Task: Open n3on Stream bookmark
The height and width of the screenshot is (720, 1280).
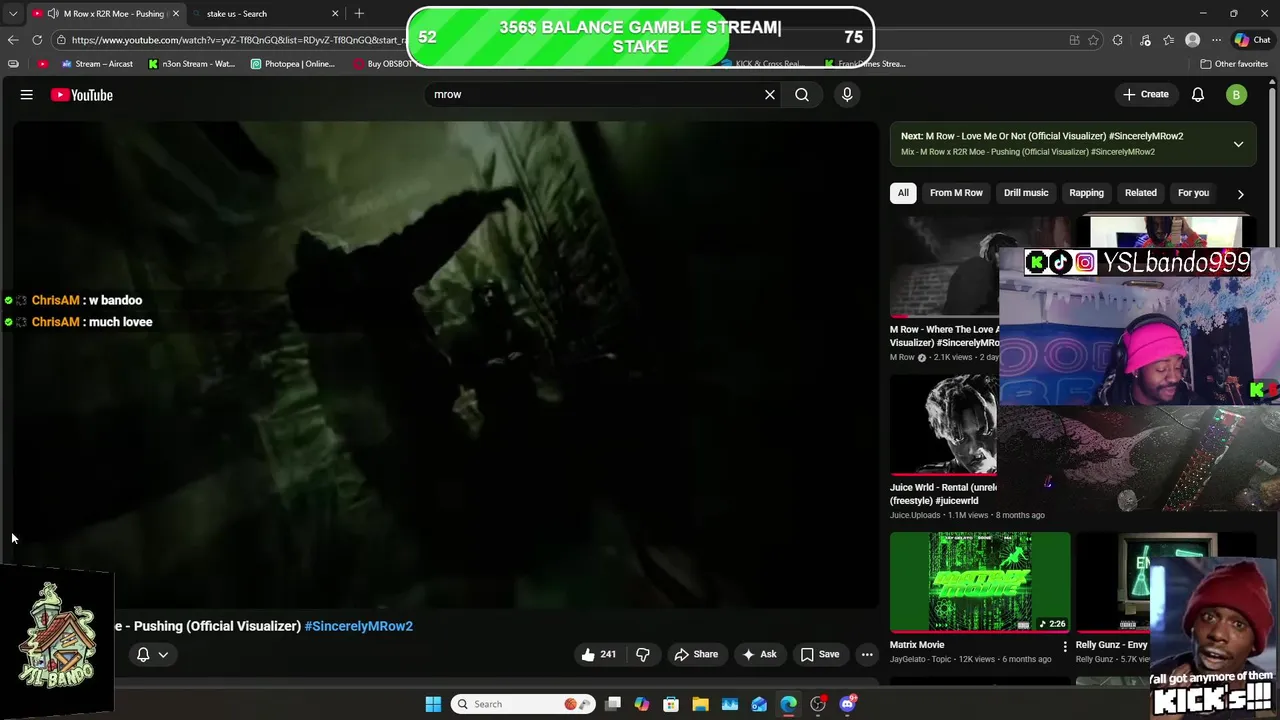Action: [191, 64]
